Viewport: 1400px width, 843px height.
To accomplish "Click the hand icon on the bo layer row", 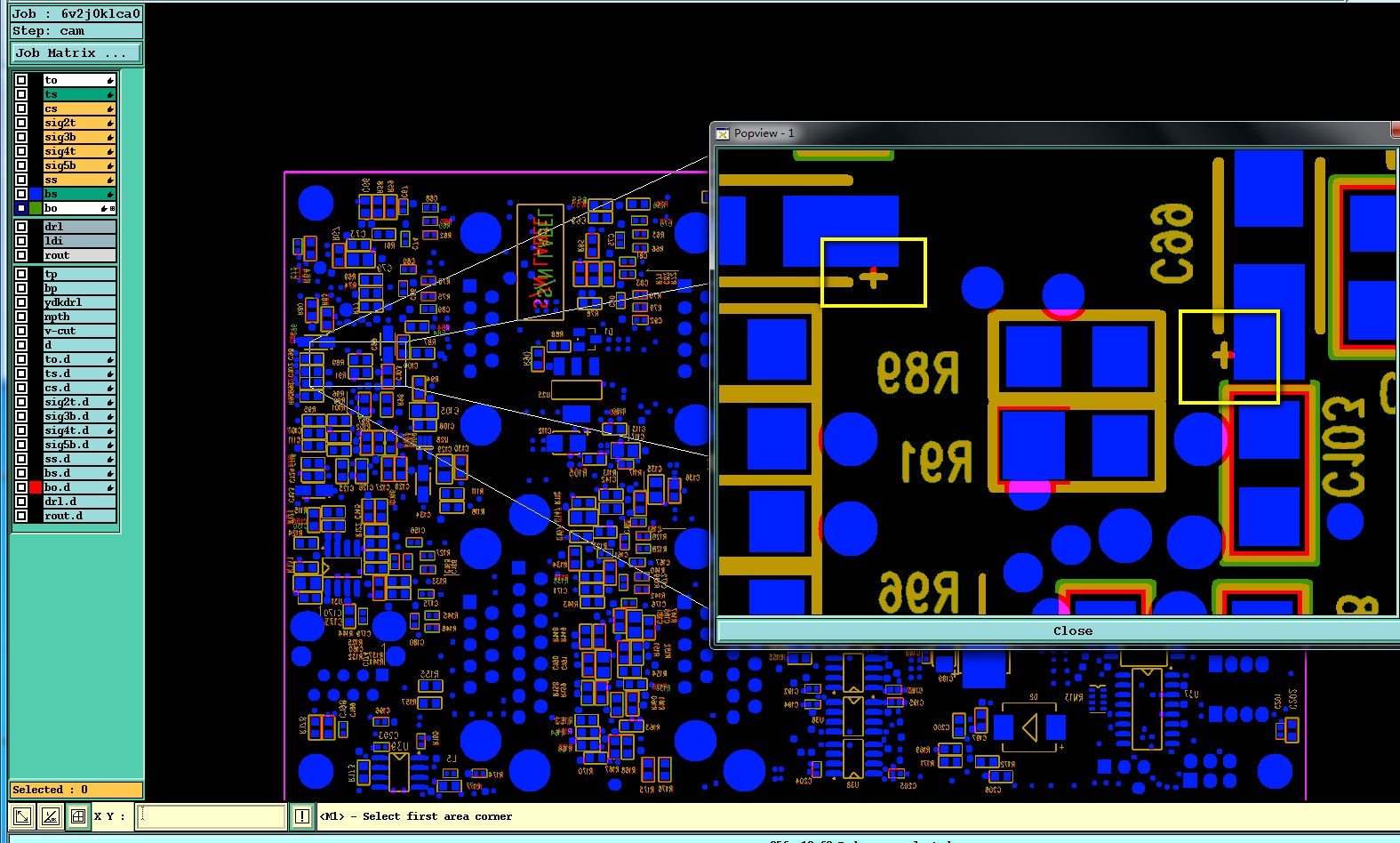I will 104,208.
